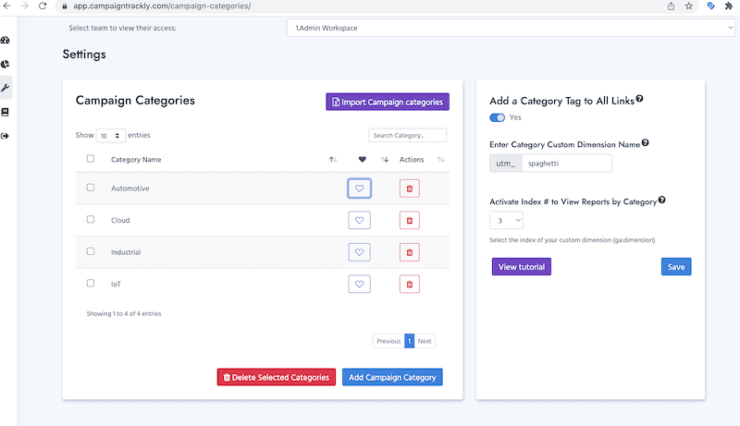
Task: Click the Cloud category name
Action: (120, 220)
